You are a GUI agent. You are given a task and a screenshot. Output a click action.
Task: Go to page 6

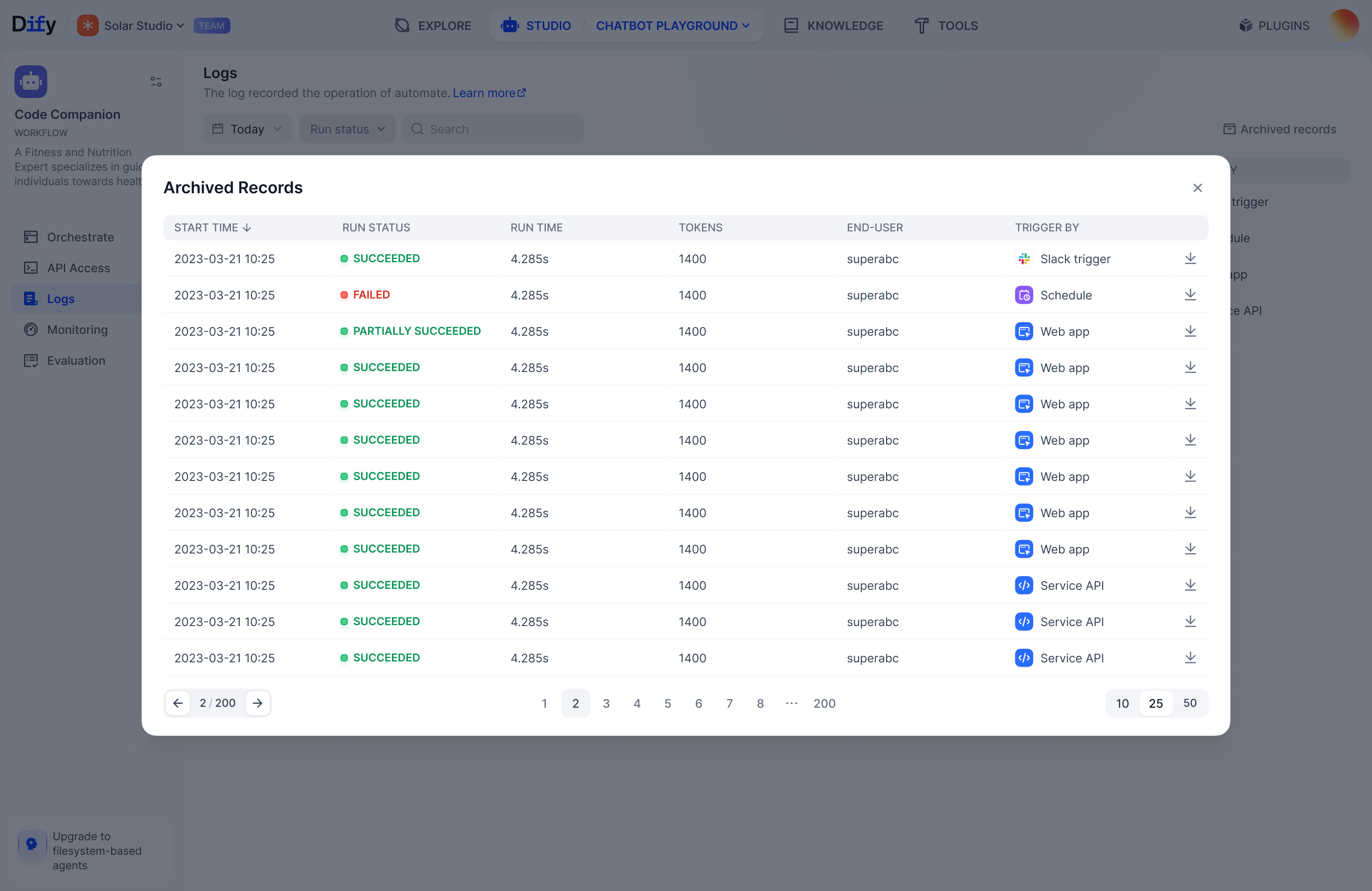(x=699, y=703)
